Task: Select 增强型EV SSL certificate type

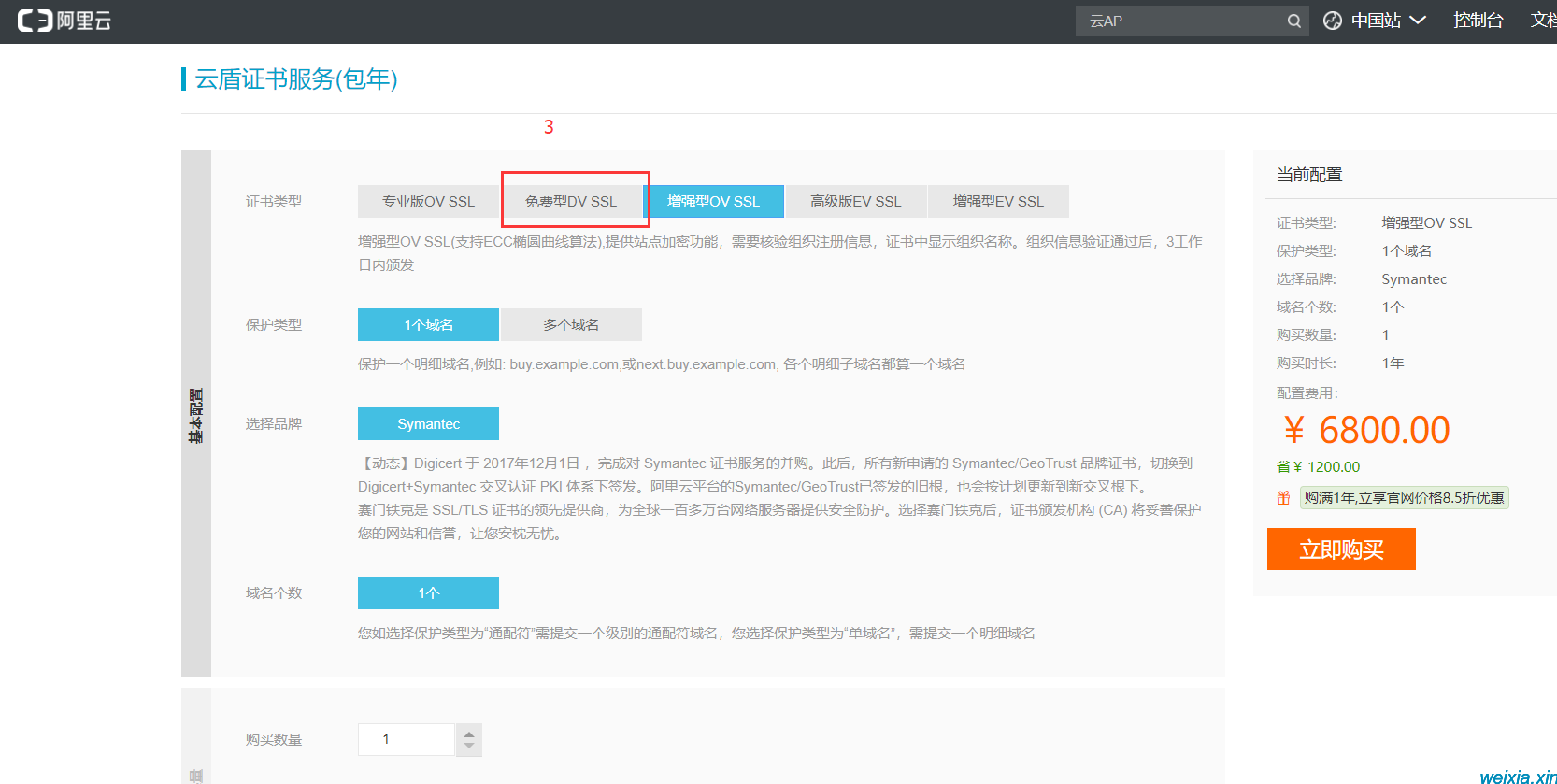Action: pos(998,201)
